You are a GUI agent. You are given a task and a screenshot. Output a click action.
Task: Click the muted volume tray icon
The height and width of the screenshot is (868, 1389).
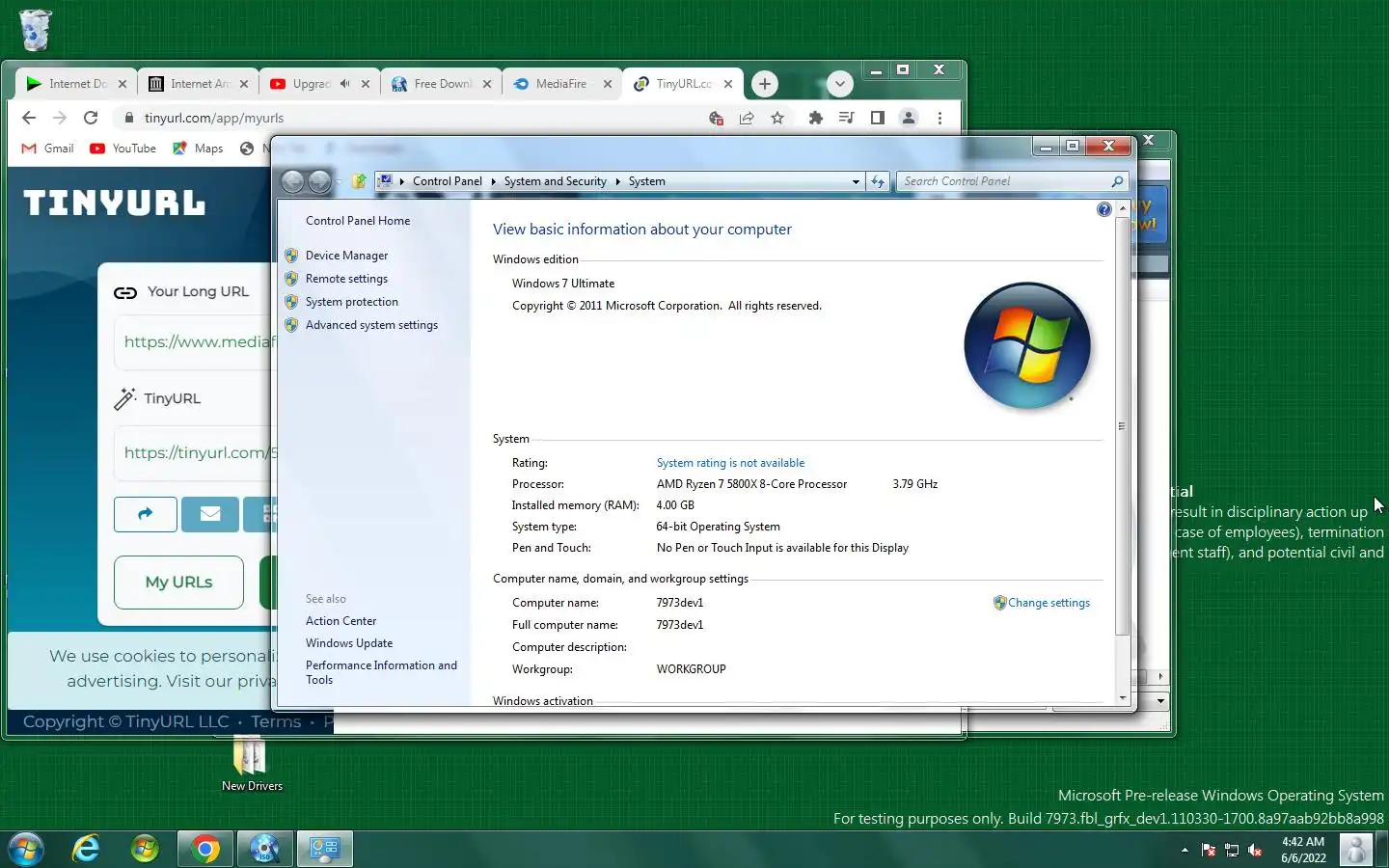point(1255,850)
